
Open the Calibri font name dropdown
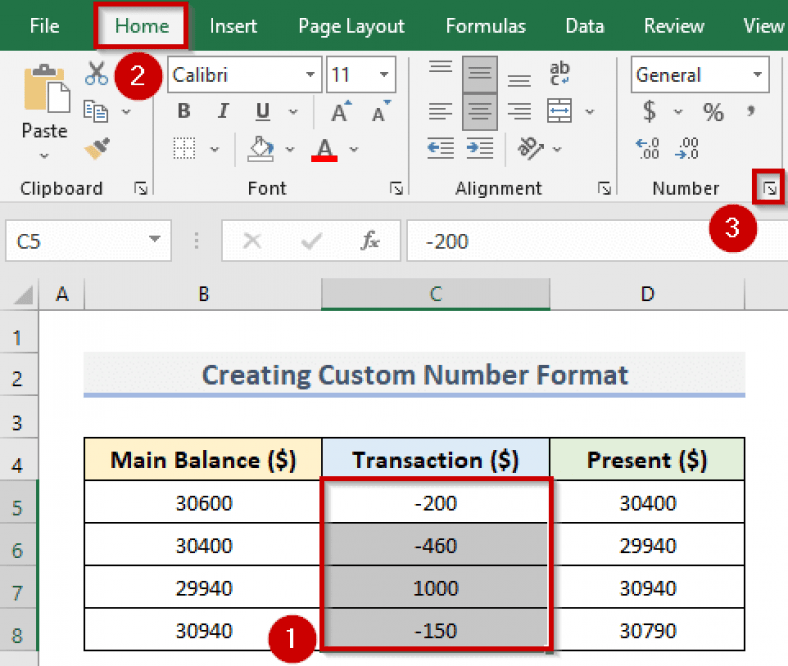click(x=311, y=74)
